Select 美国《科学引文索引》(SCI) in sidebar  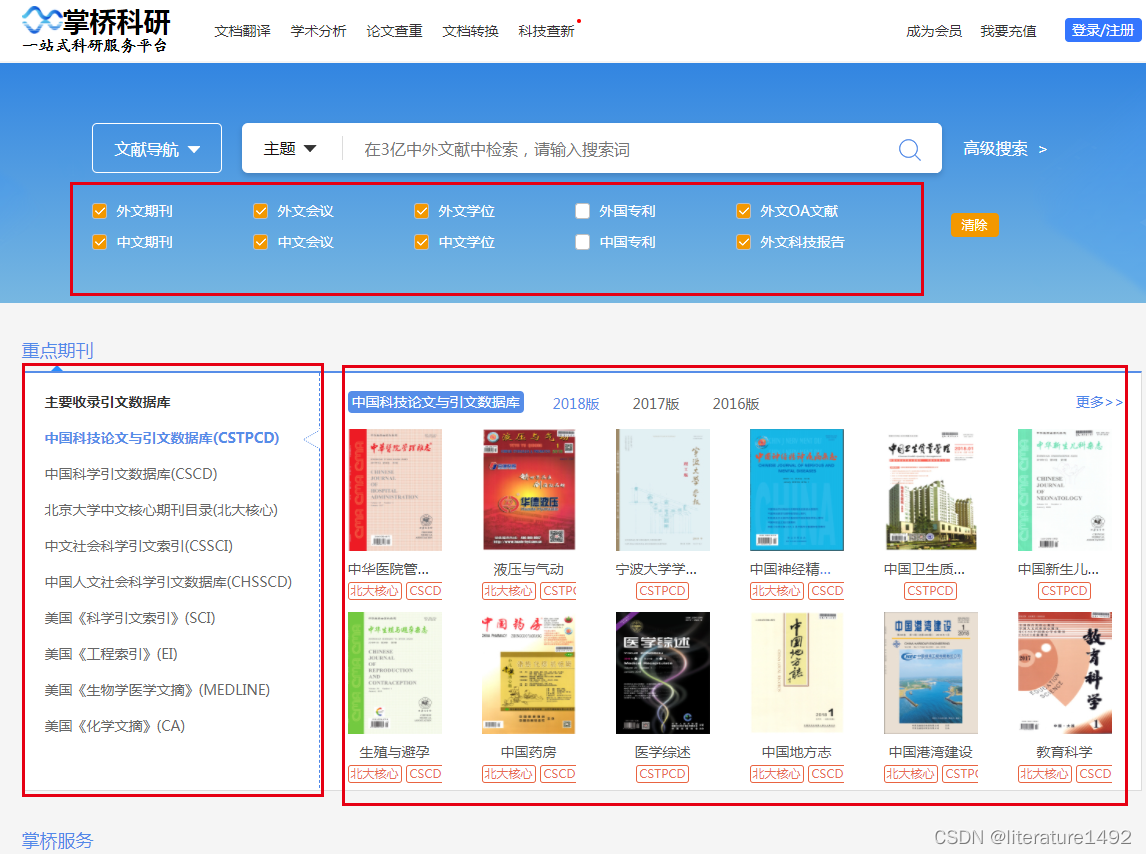pyautogui.click(x=130, y=618)
